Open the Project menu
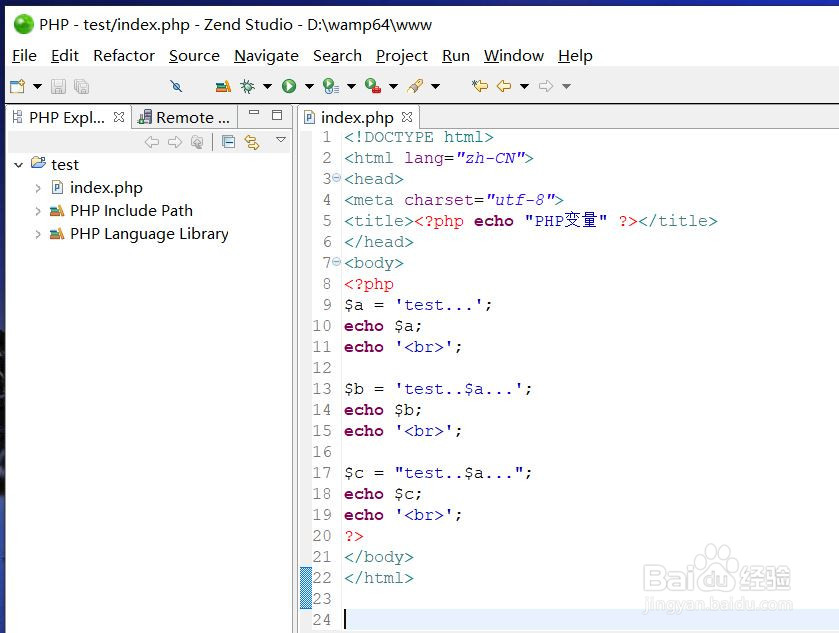 point(402,56)
